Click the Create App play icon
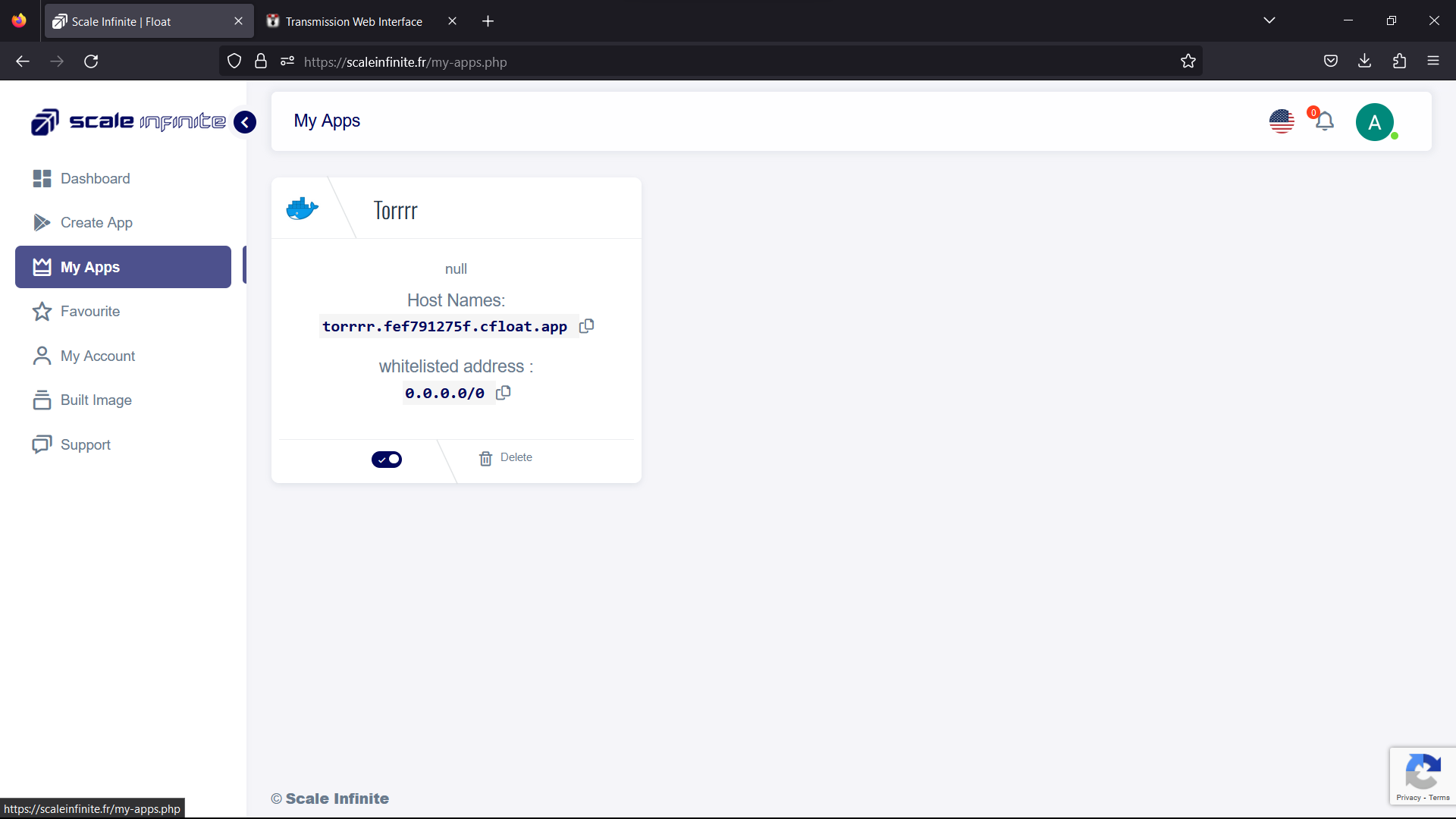1456x819 pixels. tap(42, 222)
